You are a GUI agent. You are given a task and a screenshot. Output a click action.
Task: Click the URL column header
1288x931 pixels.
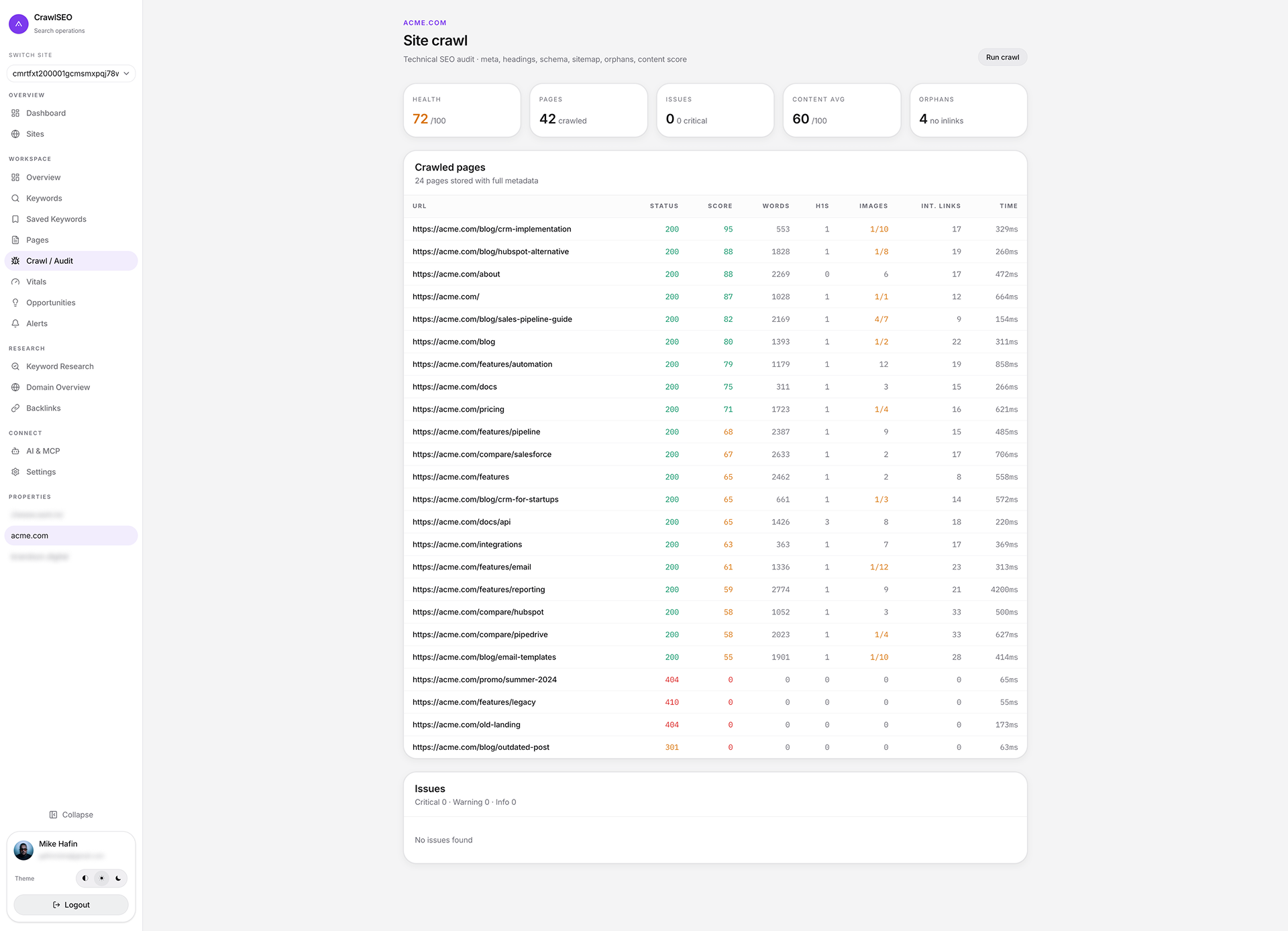tap(419, 206)
